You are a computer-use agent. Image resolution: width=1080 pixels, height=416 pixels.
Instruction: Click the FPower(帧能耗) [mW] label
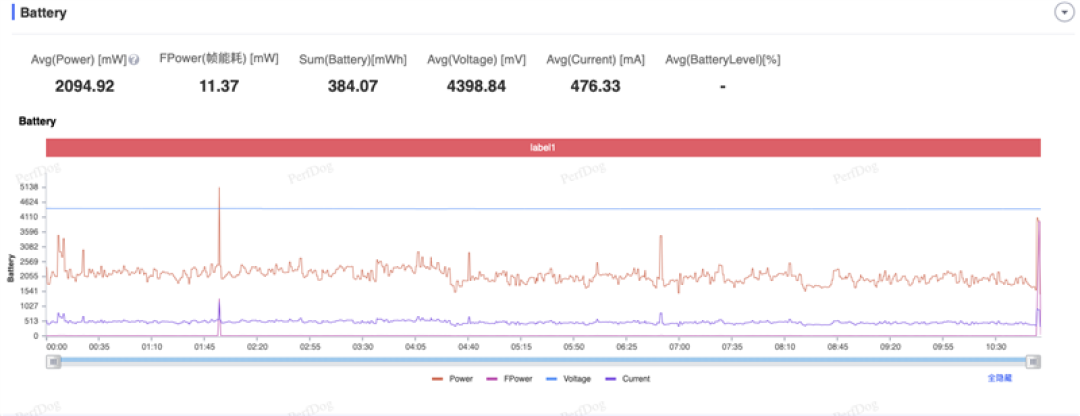[x=218, y=59]
